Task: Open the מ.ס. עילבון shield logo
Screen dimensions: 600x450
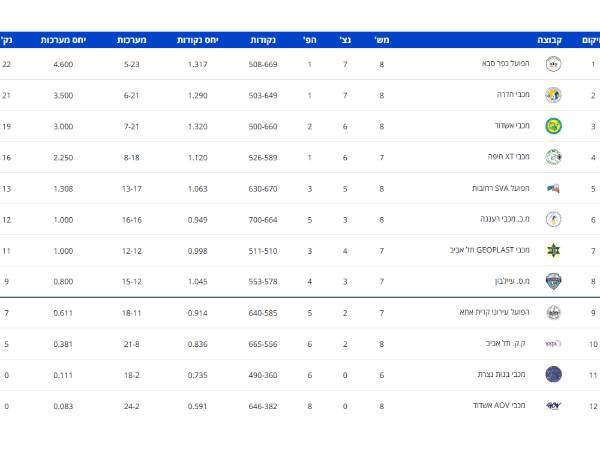Action: [x=553, y=281]
